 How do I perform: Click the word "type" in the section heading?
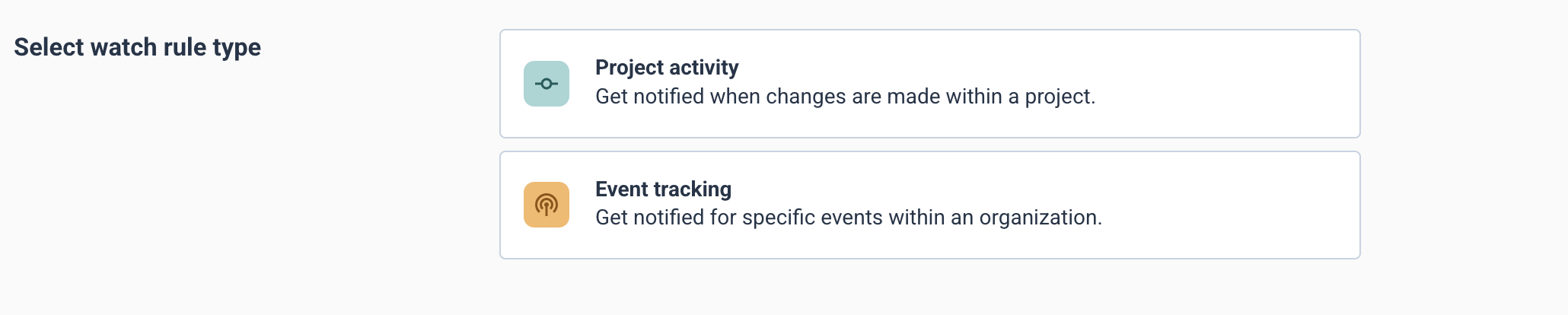coord(237,48)
